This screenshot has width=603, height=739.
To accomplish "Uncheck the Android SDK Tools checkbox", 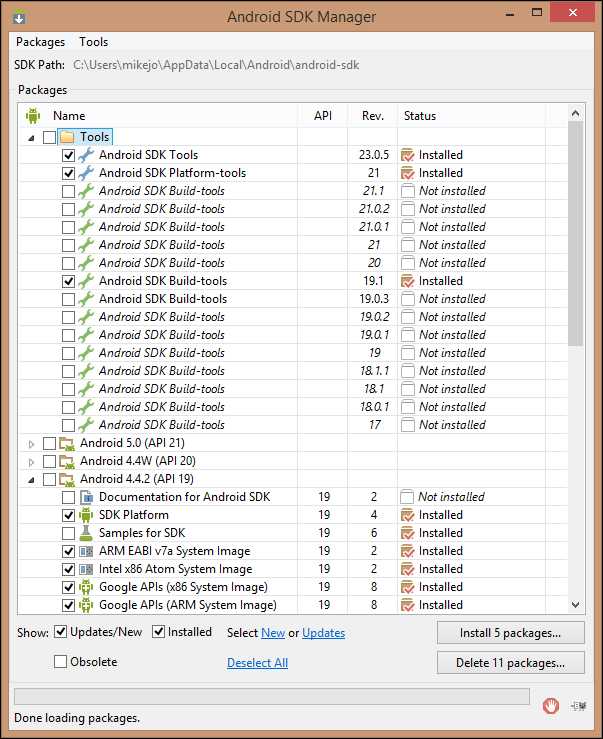I will (68, 155).
